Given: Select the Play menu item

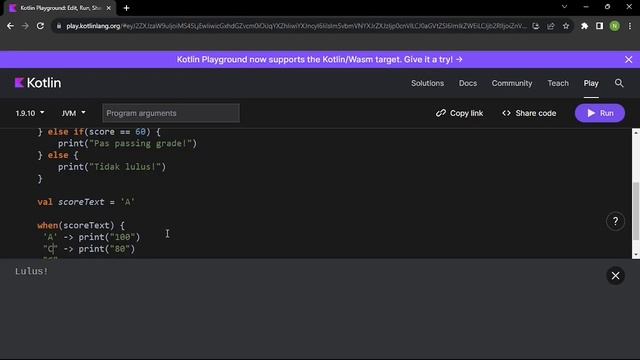Looking at the screenshot, I should pos(591,83).
